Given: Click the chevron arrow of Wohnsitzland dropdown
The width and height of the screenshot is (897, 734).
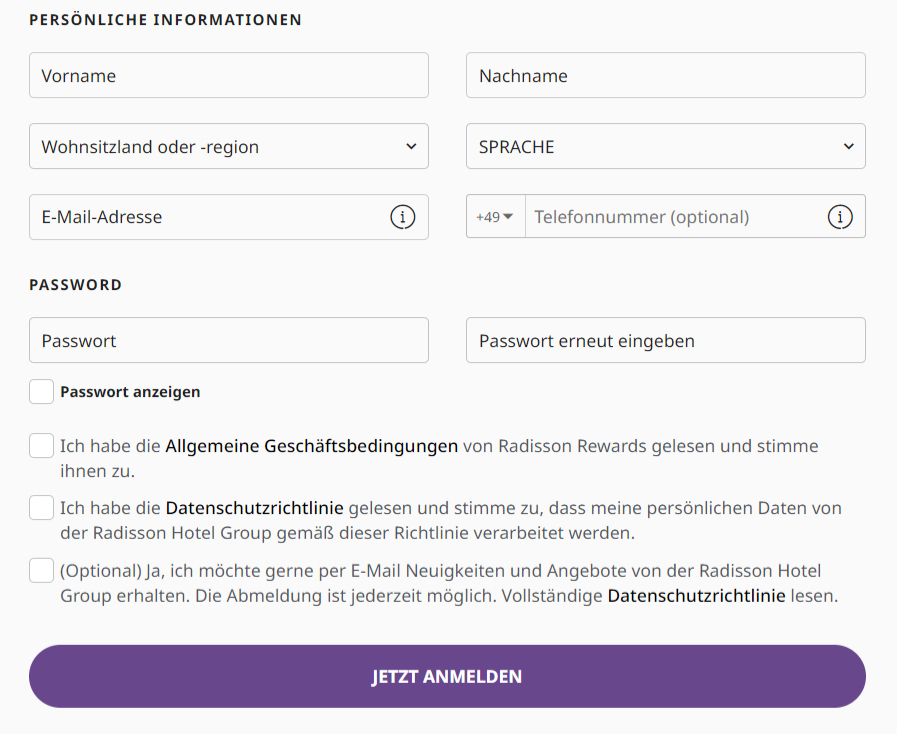Looking at the screenshot, I should [411, 147].
